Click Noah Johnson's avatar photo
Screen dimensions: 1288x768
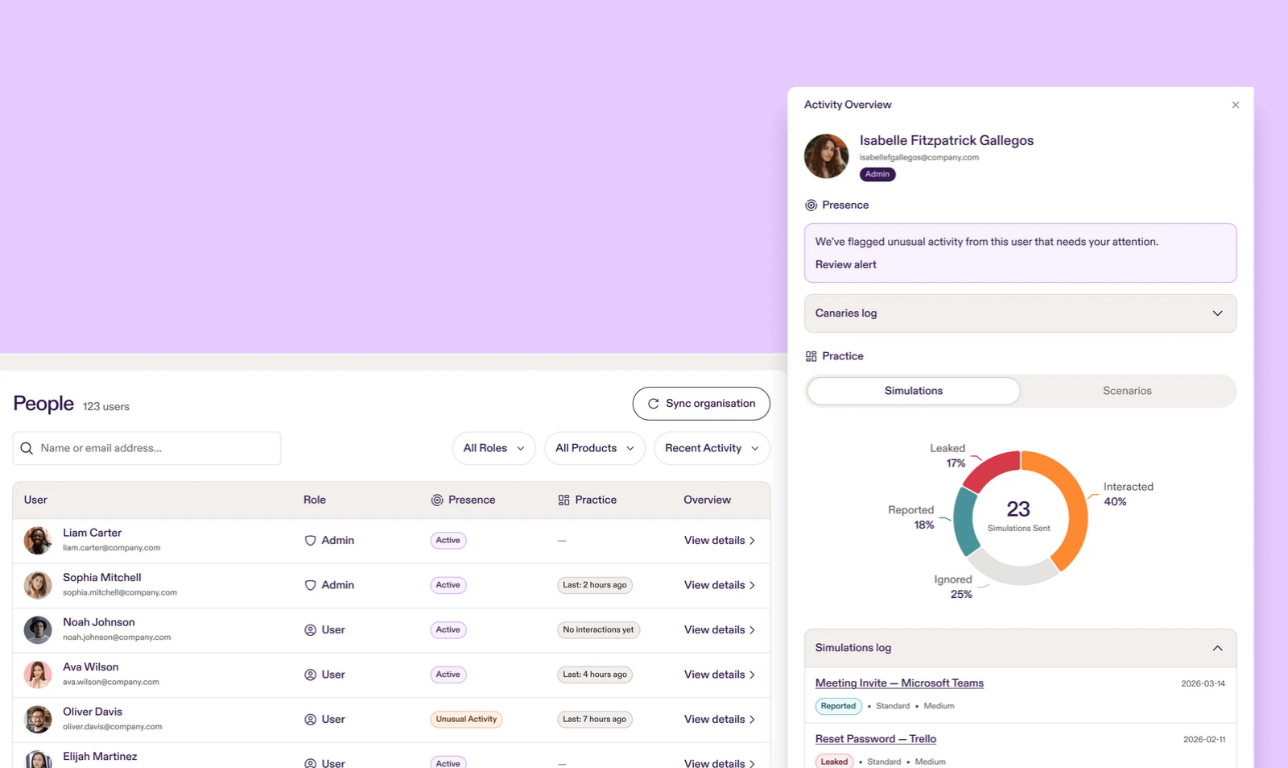(38, 630)
